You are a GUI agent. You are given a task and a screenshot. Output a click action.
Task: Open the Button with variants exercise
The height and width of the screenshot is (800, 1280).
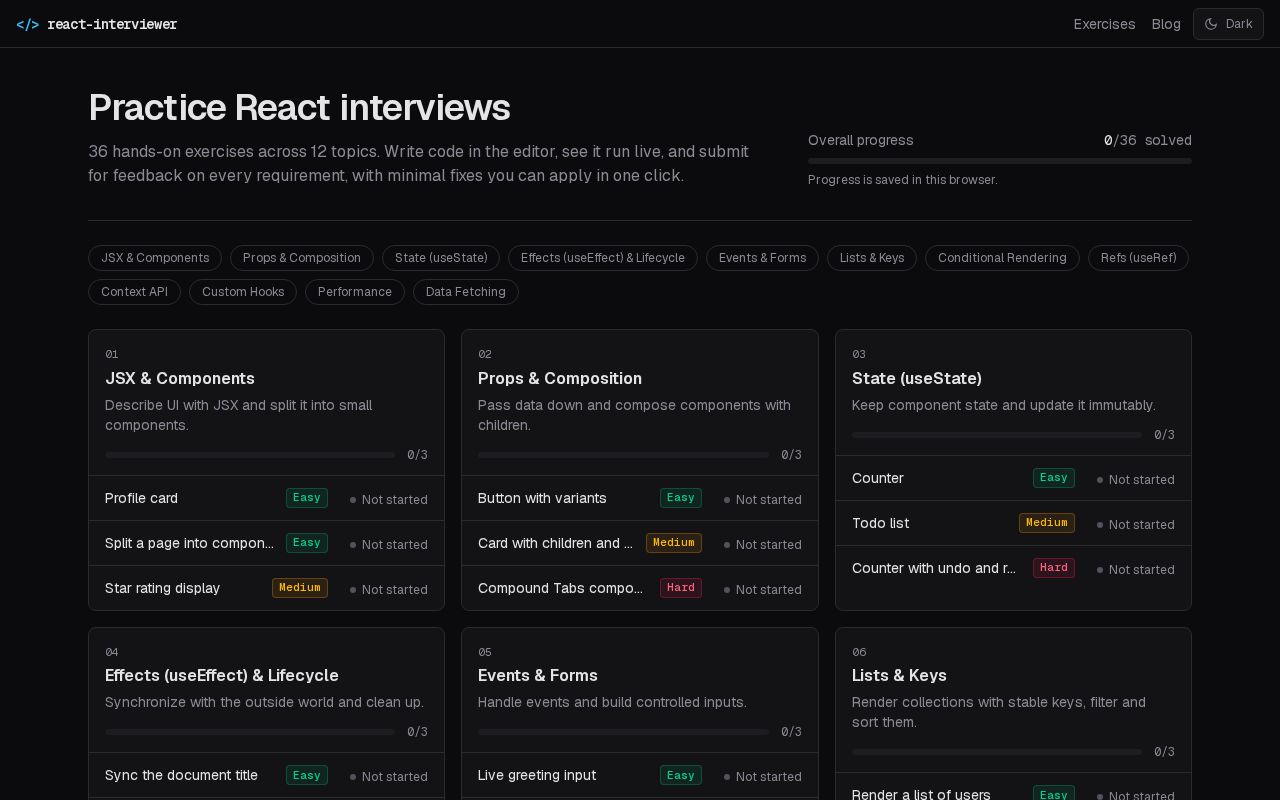tap(640, 498)
